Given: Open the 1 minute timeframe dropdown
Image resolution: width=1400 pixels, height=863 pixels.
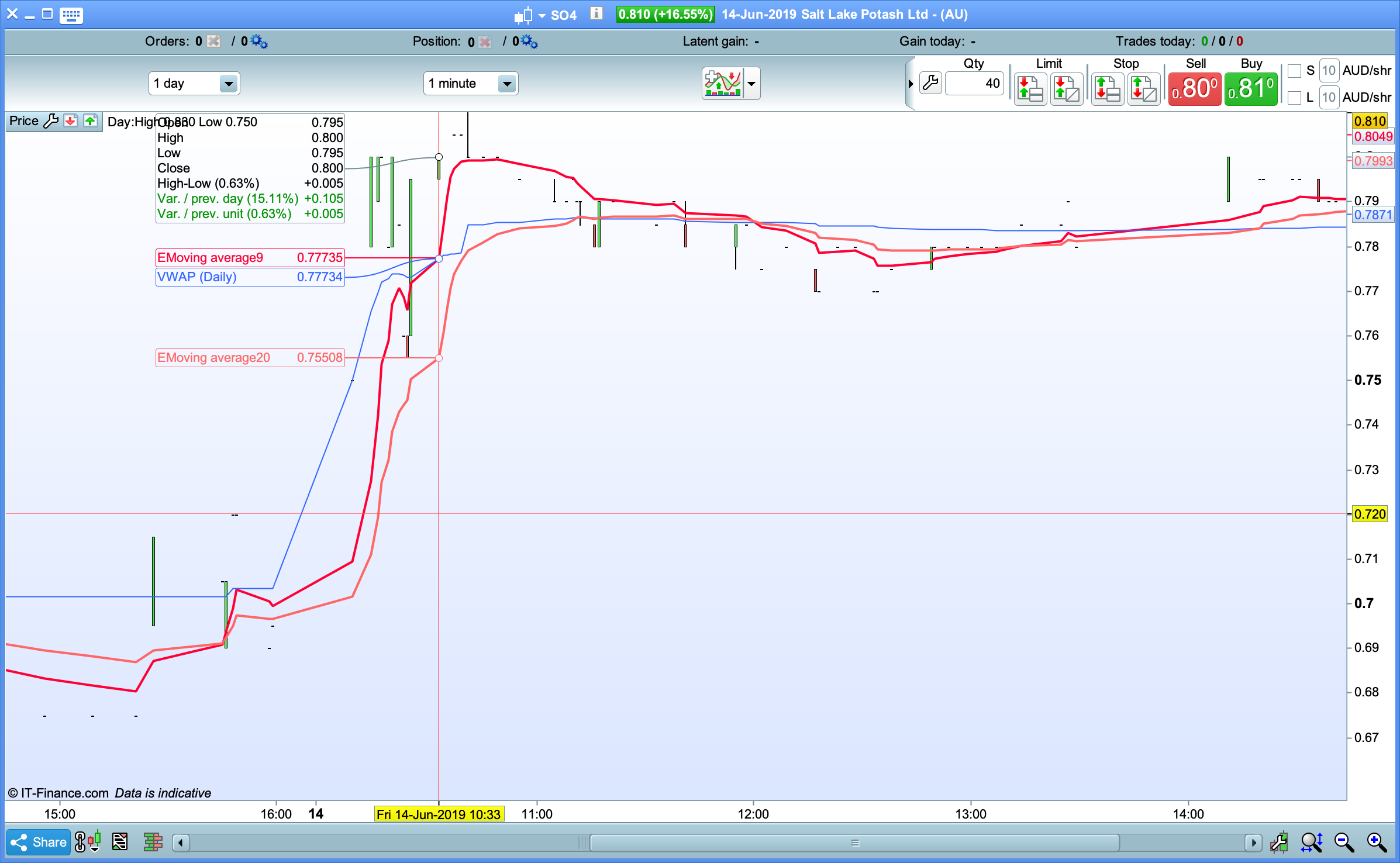Looking at the screenshot, I should (x=506, y=84).
